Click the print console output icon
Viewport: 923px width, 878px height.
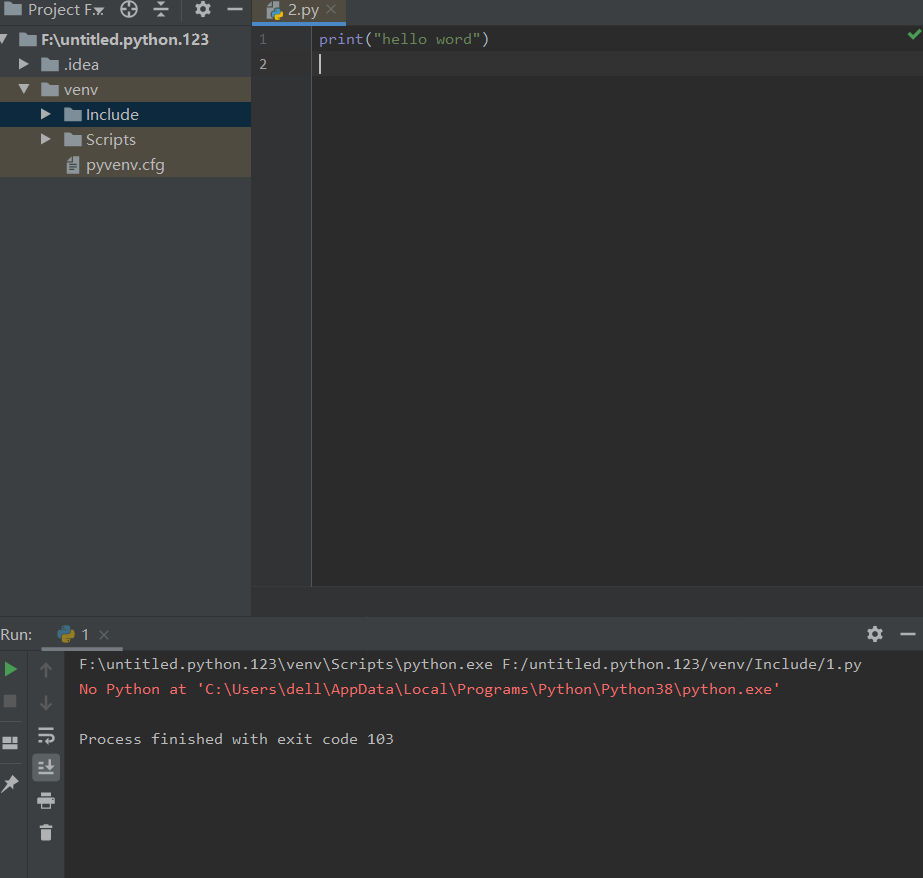tap(46, 800)
